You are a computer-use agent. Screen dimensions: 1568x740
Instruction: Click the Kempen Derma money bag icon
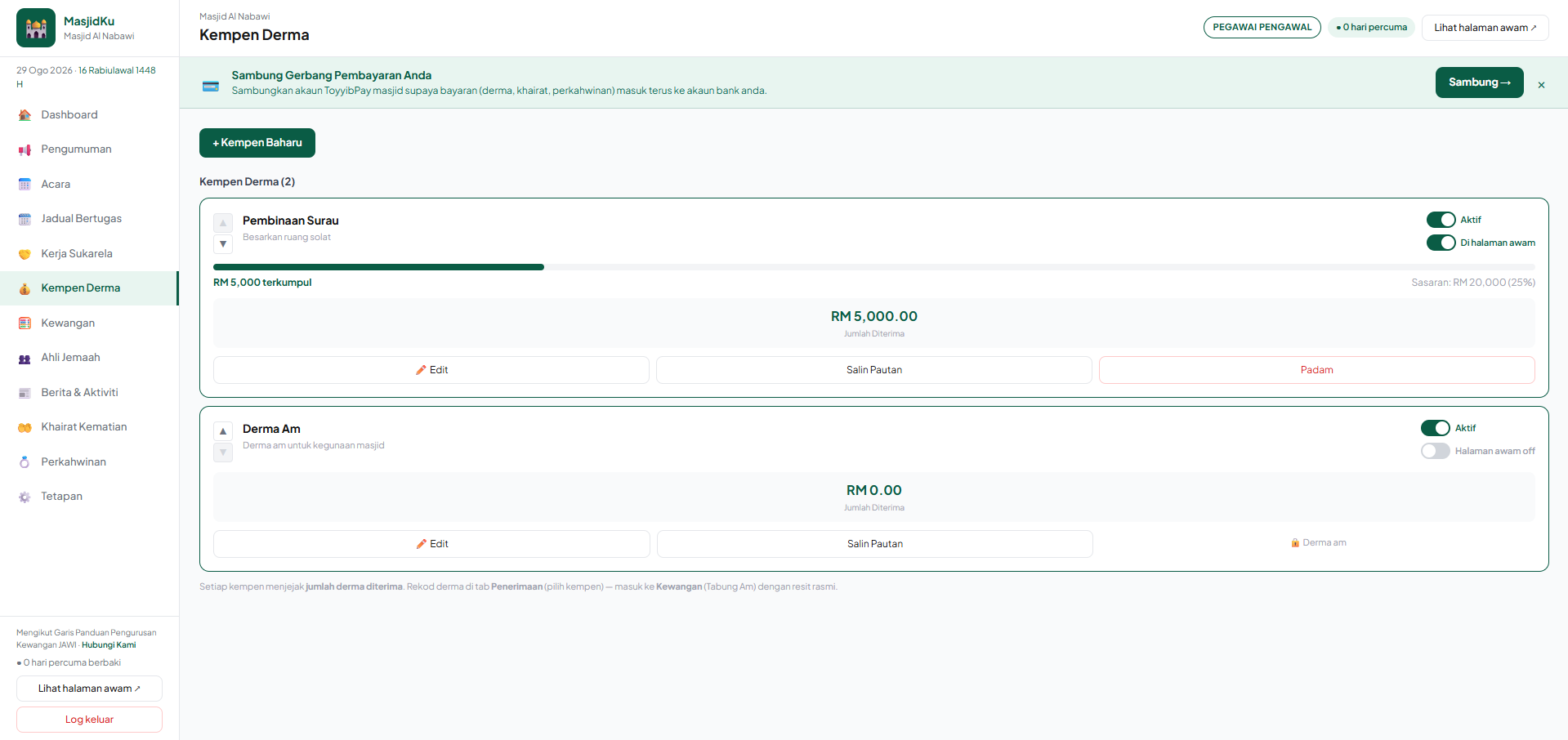tap(25, 288)
